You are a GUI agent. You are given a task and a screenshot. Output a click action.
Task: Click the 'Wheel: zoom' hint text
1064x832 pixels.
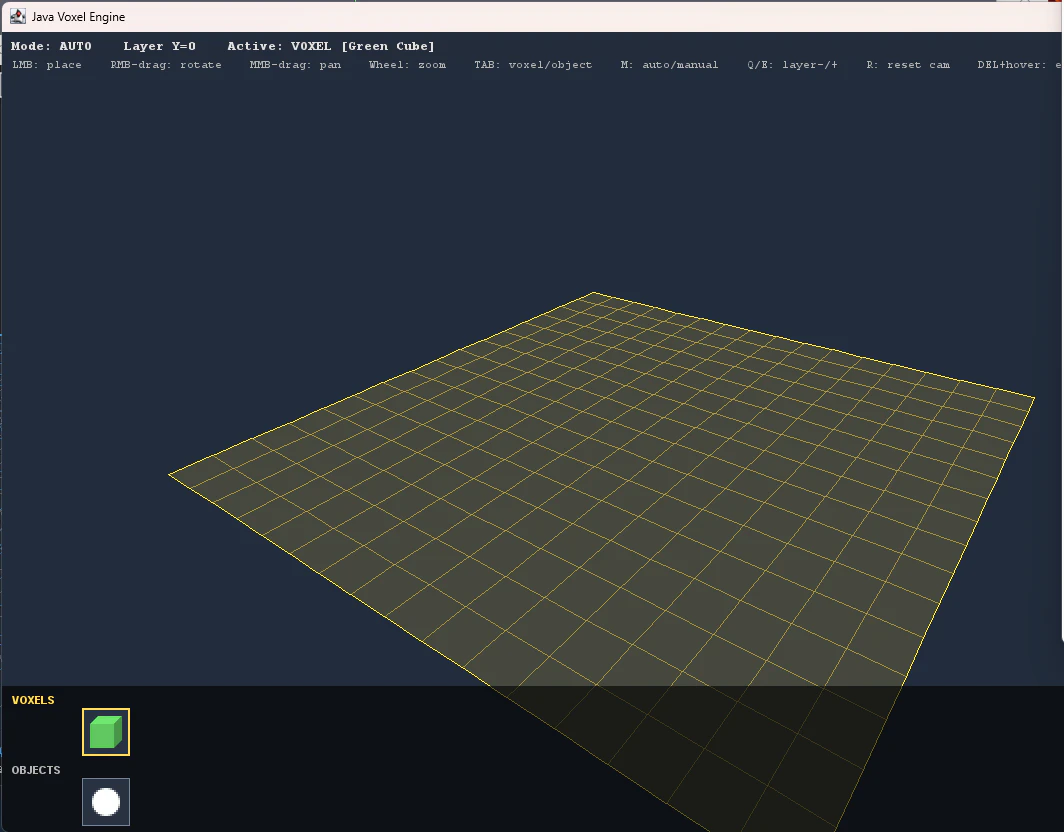(x=407, y=64)
